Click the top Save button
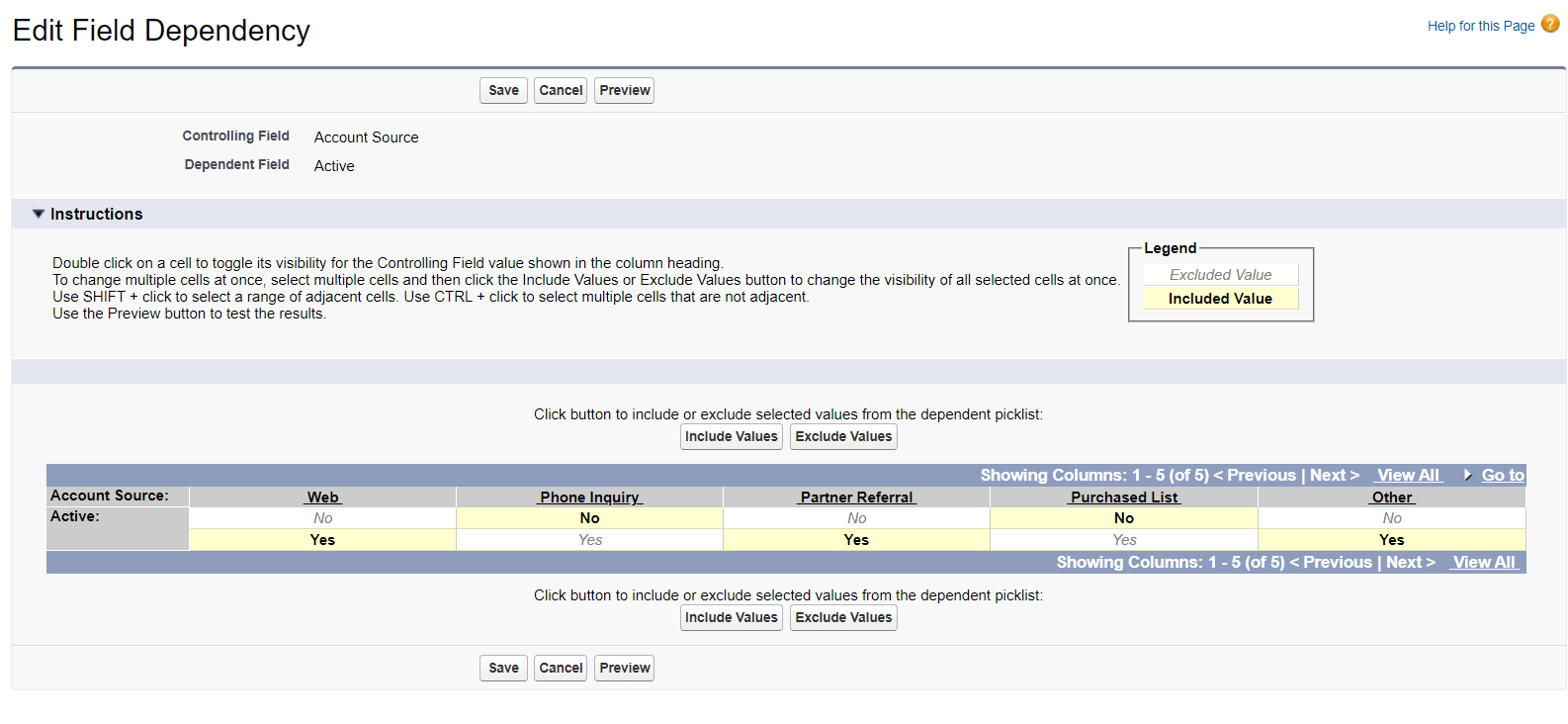This screenshot has width=1568, height=724. (503, 90)
